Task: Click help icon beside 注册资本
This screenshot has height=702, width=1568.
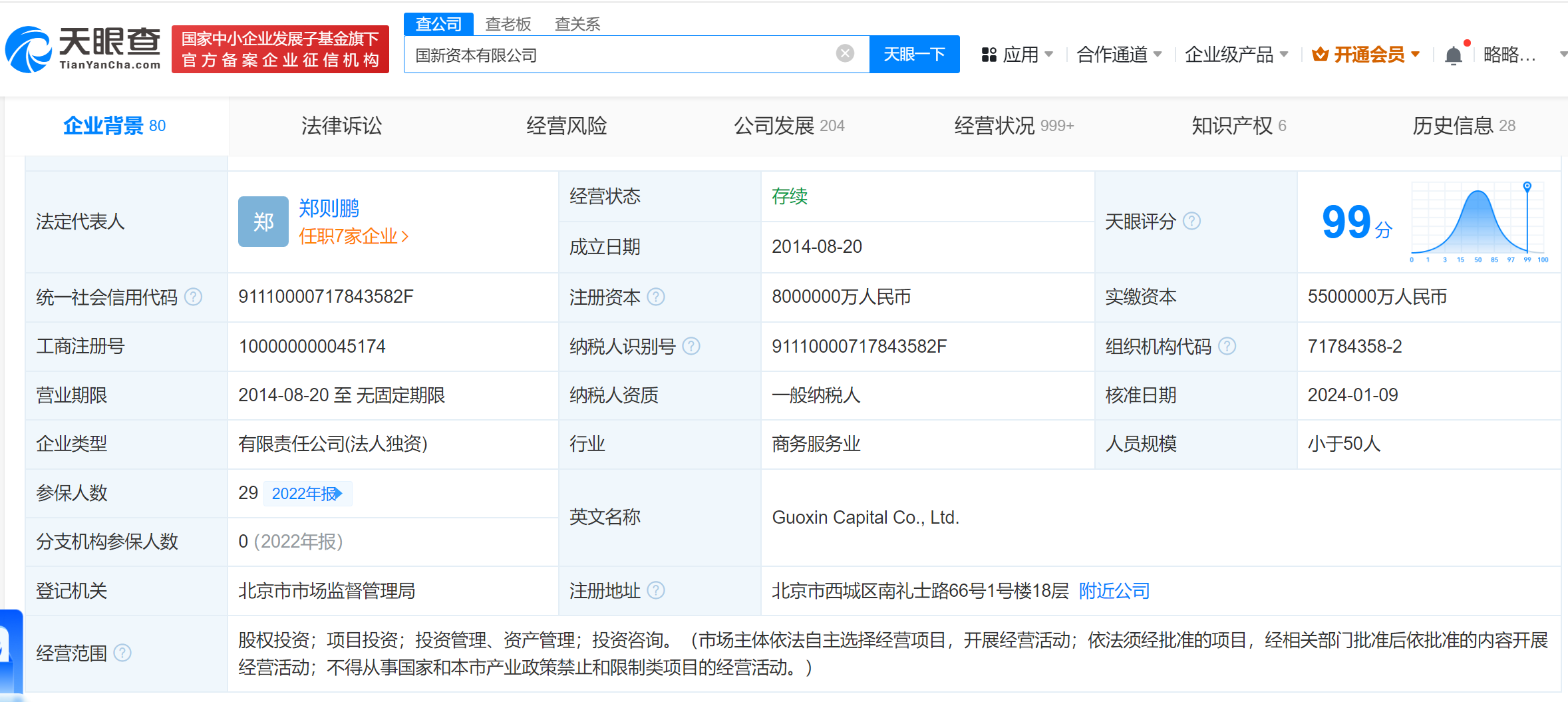Action: point(656,297)
